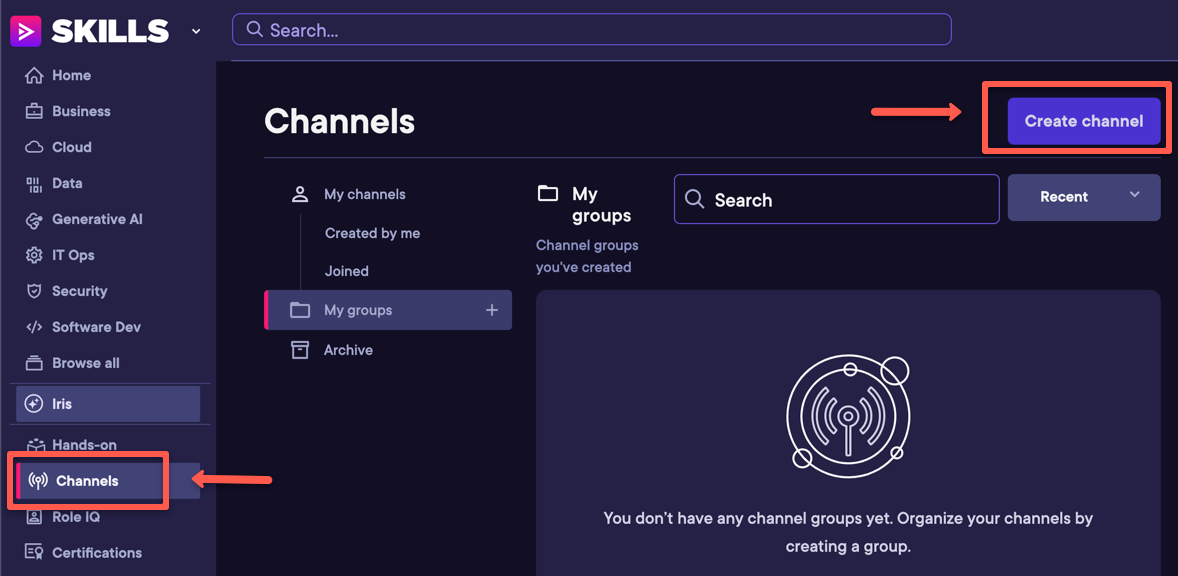Add a new group with the plus icon
Viewport: 1178px width, 576px height.
point(492,310)
